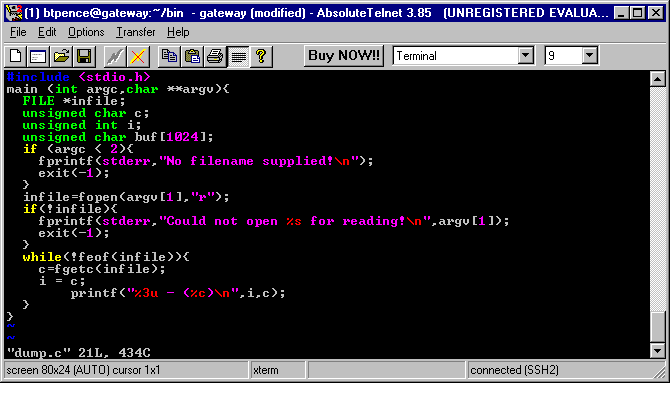
Task: Click the connection properties window icon
Action: [38, 56]
